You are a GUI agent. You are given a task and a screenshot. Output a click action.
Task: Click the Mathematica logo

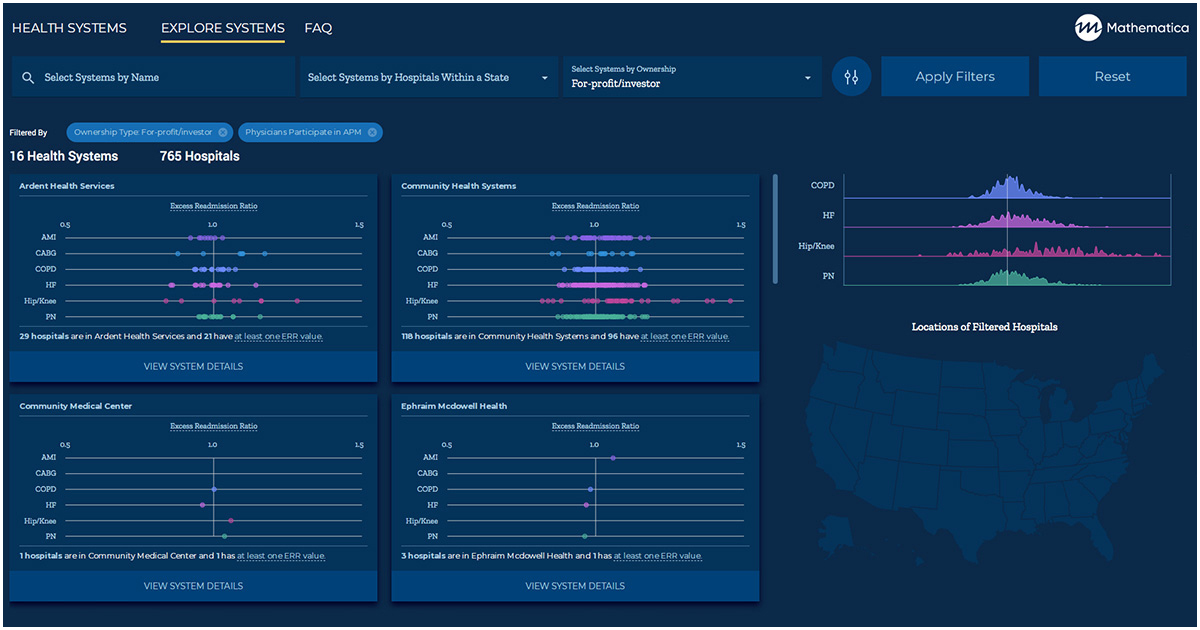[1131, 28]
